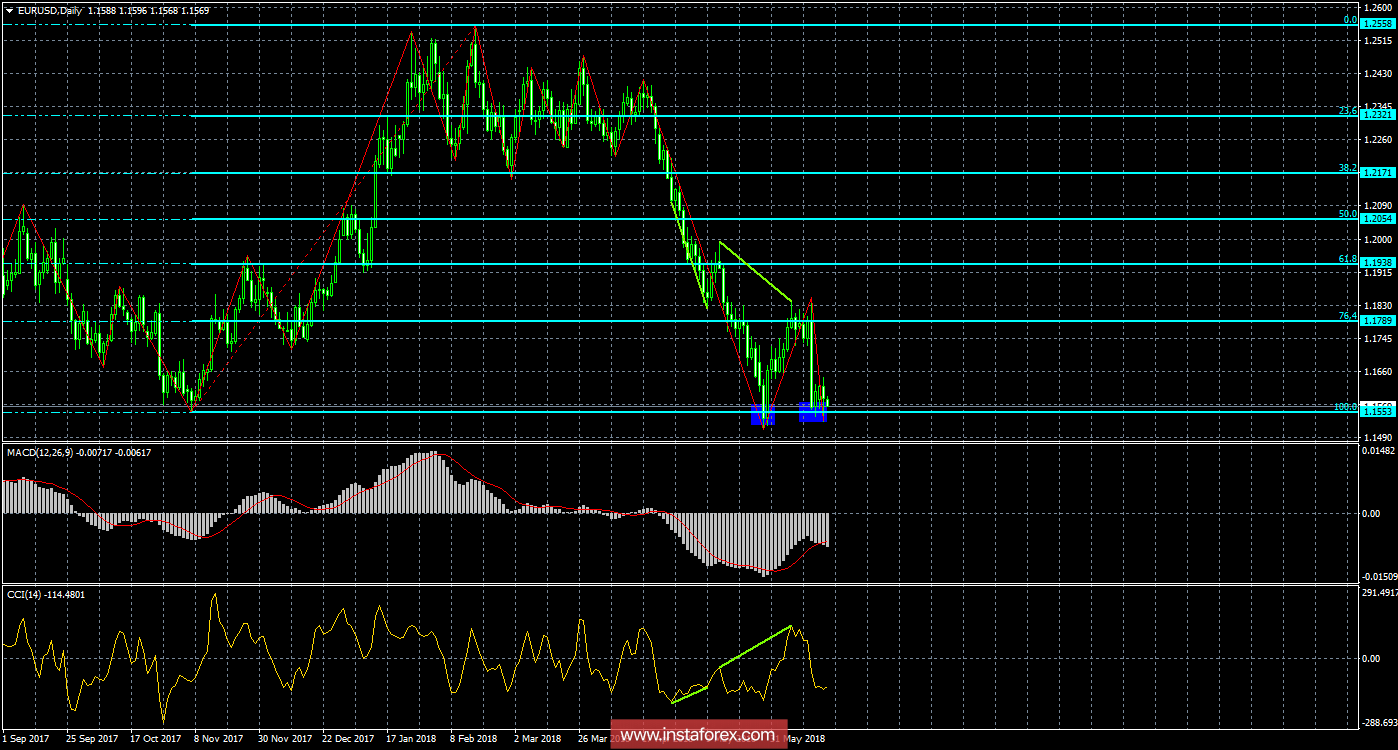Click the 'CCI(14) -114.4801' indicator label
This screenshot has height=750, width=1398.
tap(46, 594)
